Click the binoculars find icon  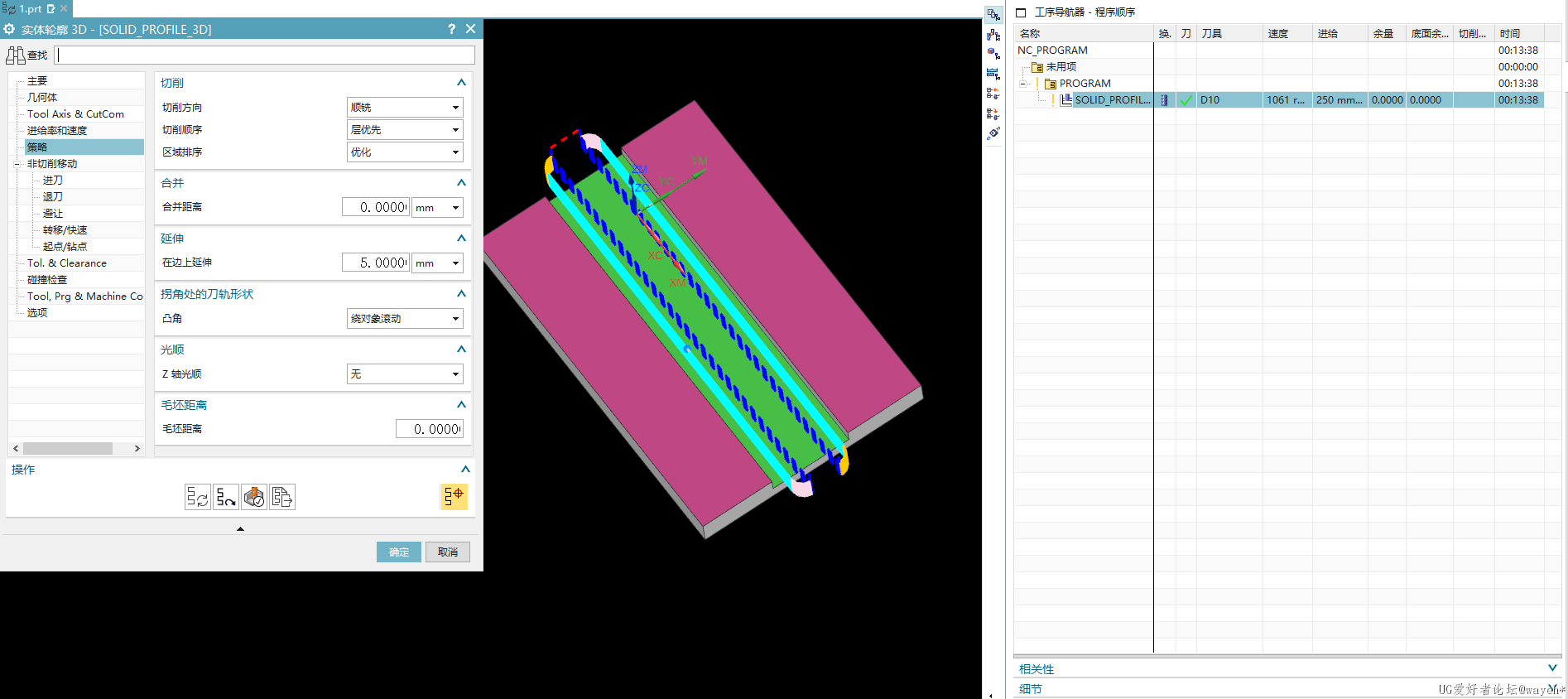click(16, 55)
